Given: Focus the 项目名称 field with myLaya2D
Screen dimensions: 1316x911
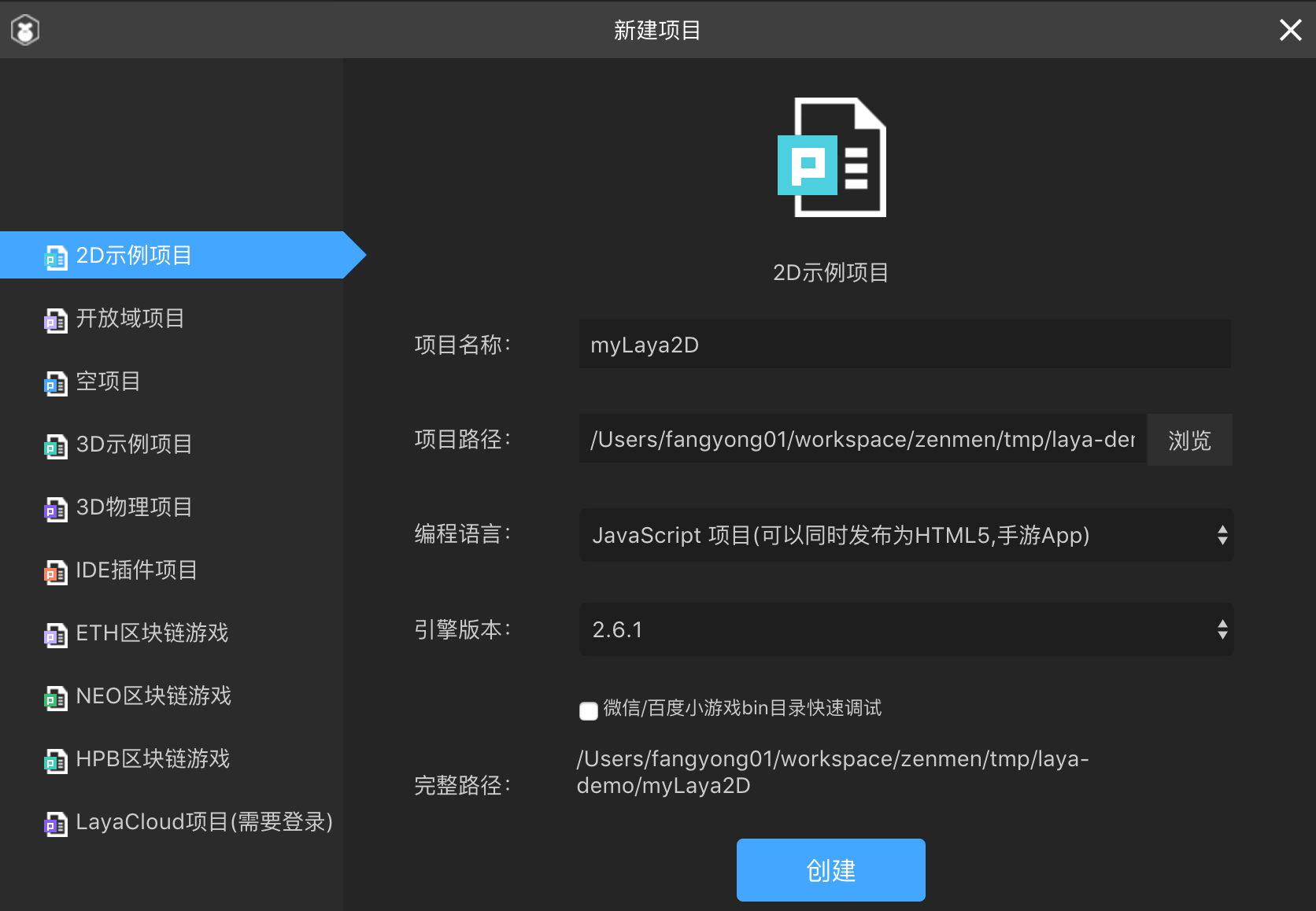Looking at the screenshot, I should click(x=905, y=344).
